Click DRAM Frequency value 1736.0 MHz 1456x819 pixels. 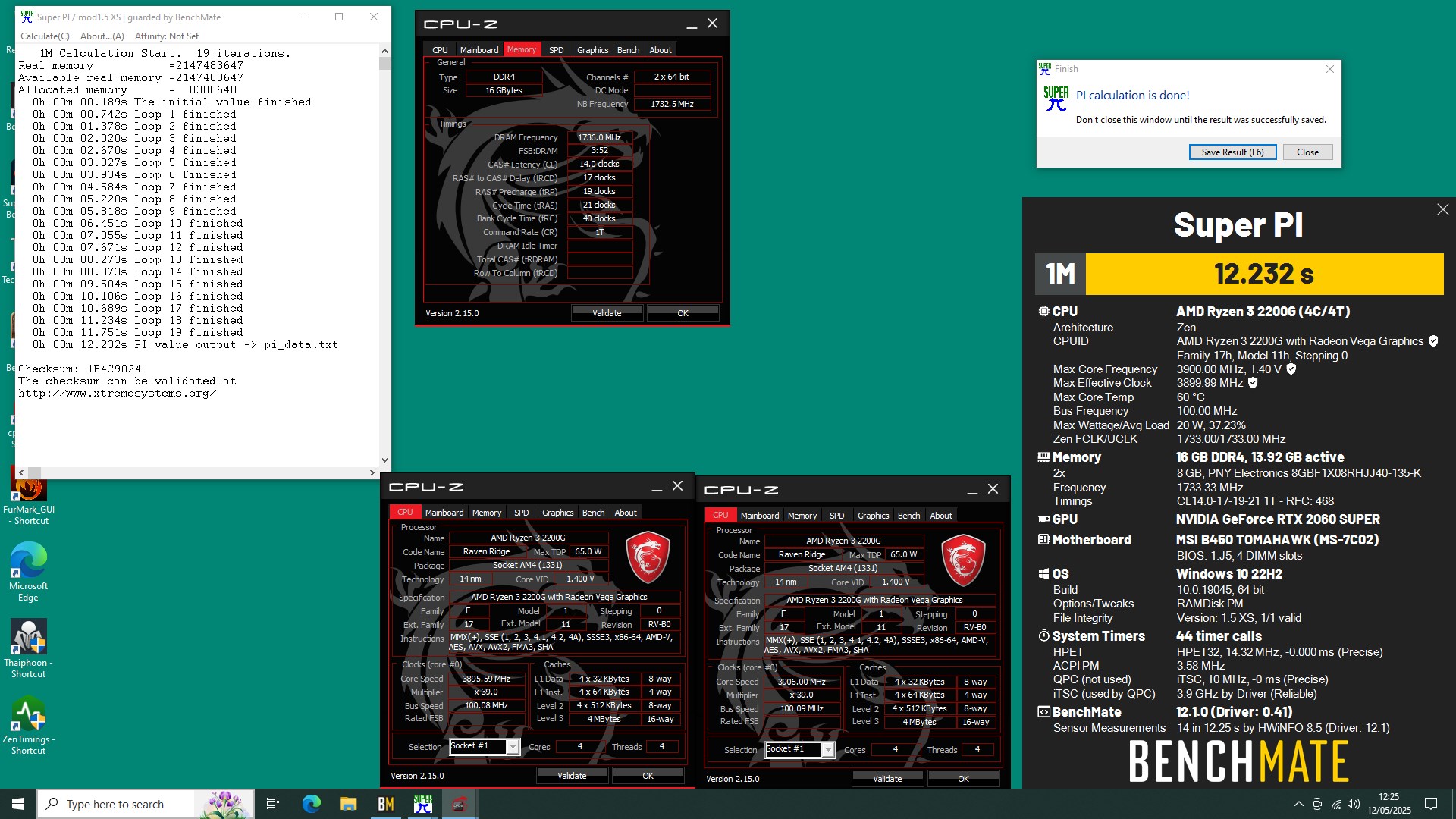tap(599, 137)
